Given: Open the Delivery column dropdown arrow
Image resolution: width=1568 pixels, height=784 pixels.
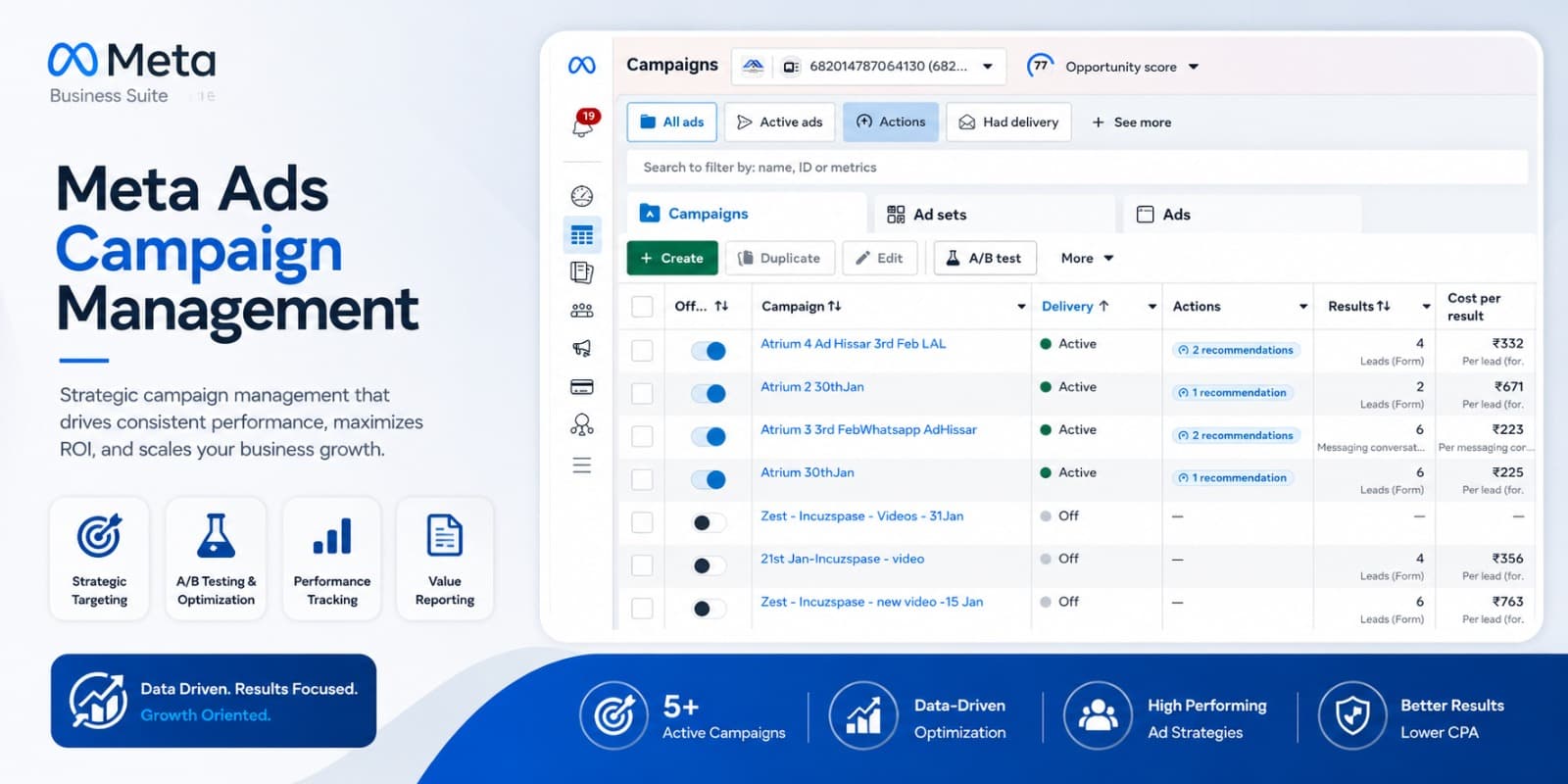Looking at the screenshot, I should [x=1152, y=307].
